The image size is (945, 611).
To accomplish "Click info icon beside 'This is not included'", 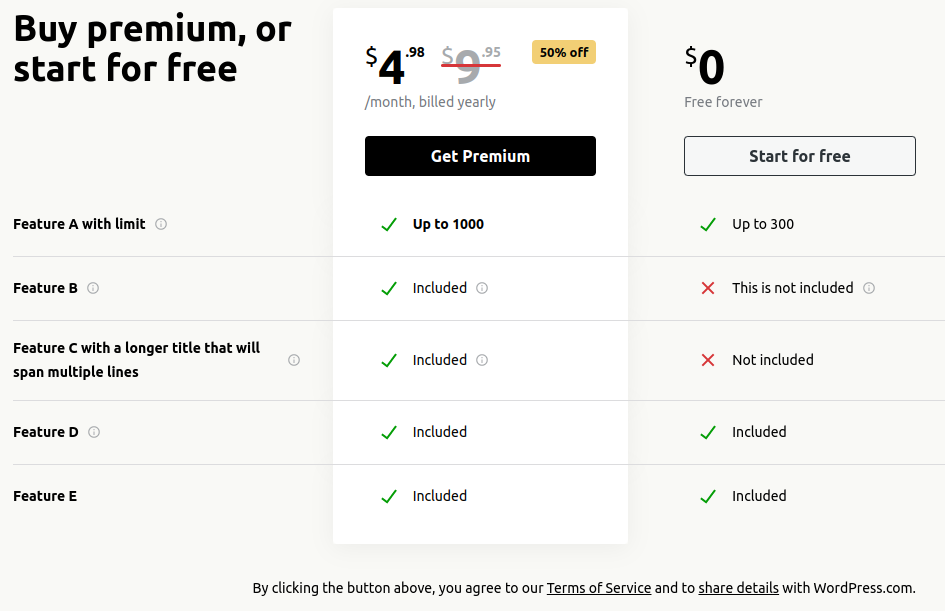I will click(869, 288).
